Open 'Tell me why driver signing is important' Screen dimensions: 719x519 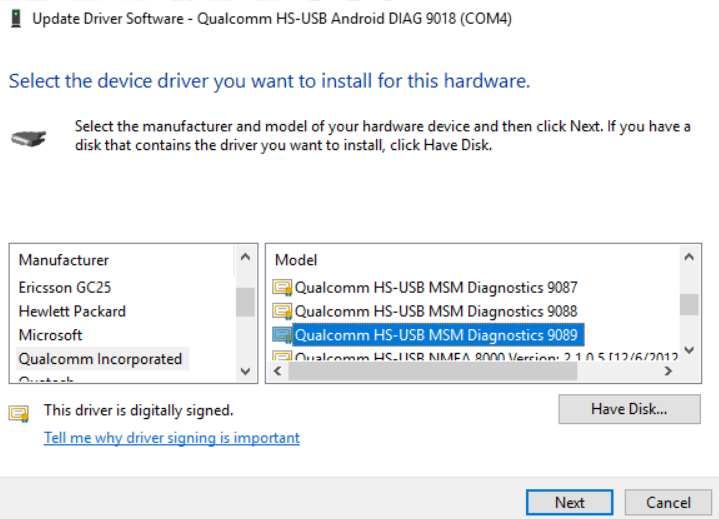pyautogui.click(x=171, y=437)
